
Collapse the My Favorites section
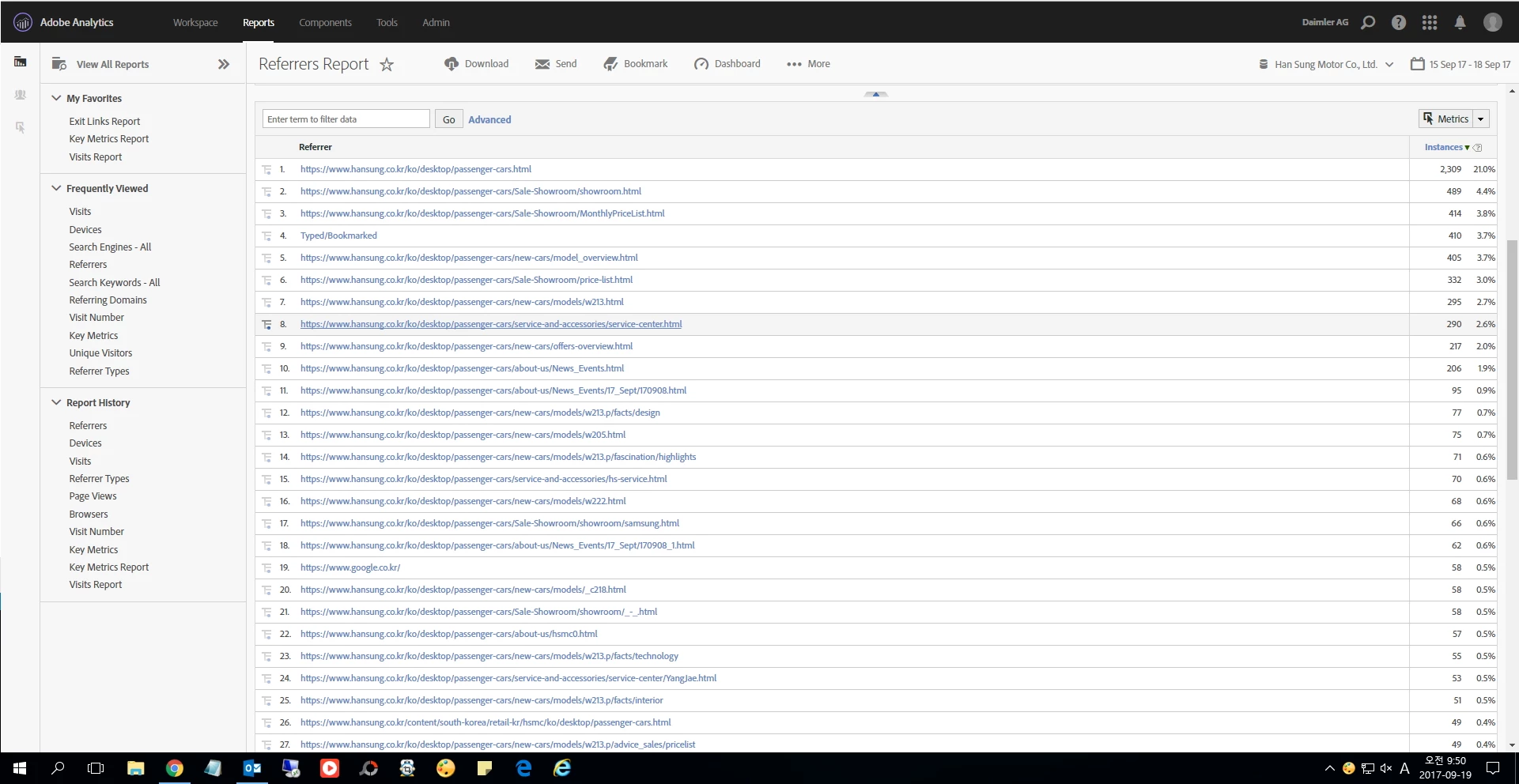point(56,98)
